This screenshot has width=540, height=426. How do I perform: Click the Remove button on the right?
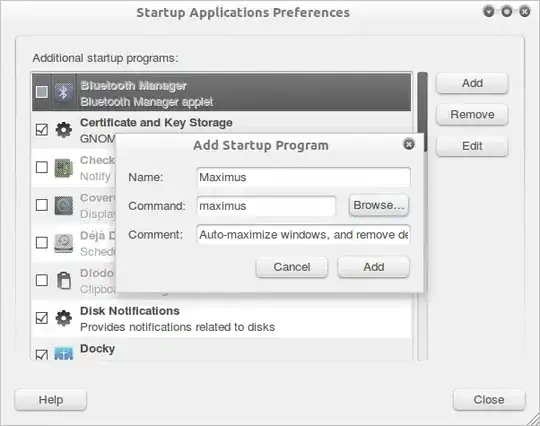click(x=472, y=114)
